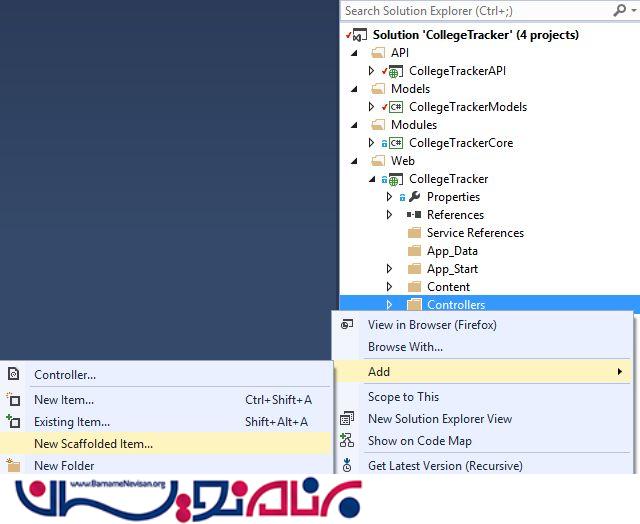
Task: Click the Get Latest Version icon
Action: coord(347,465)
